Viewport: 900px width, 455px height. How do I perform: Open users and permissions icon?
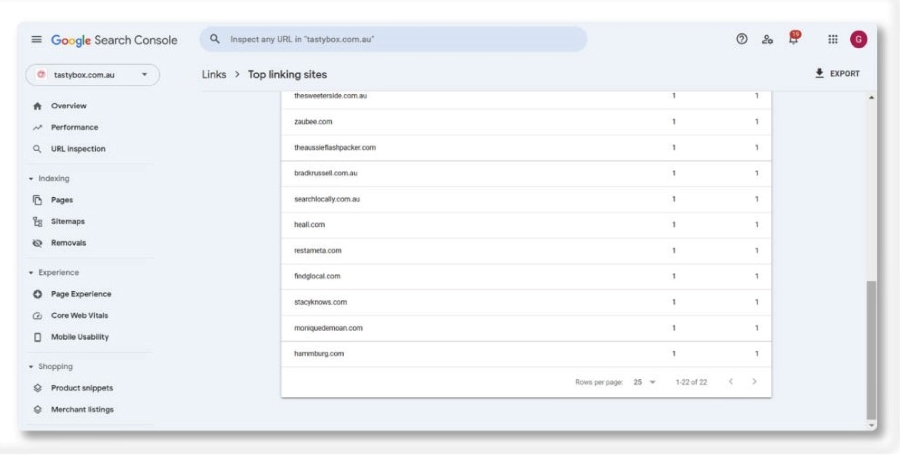tap(767, 39)
